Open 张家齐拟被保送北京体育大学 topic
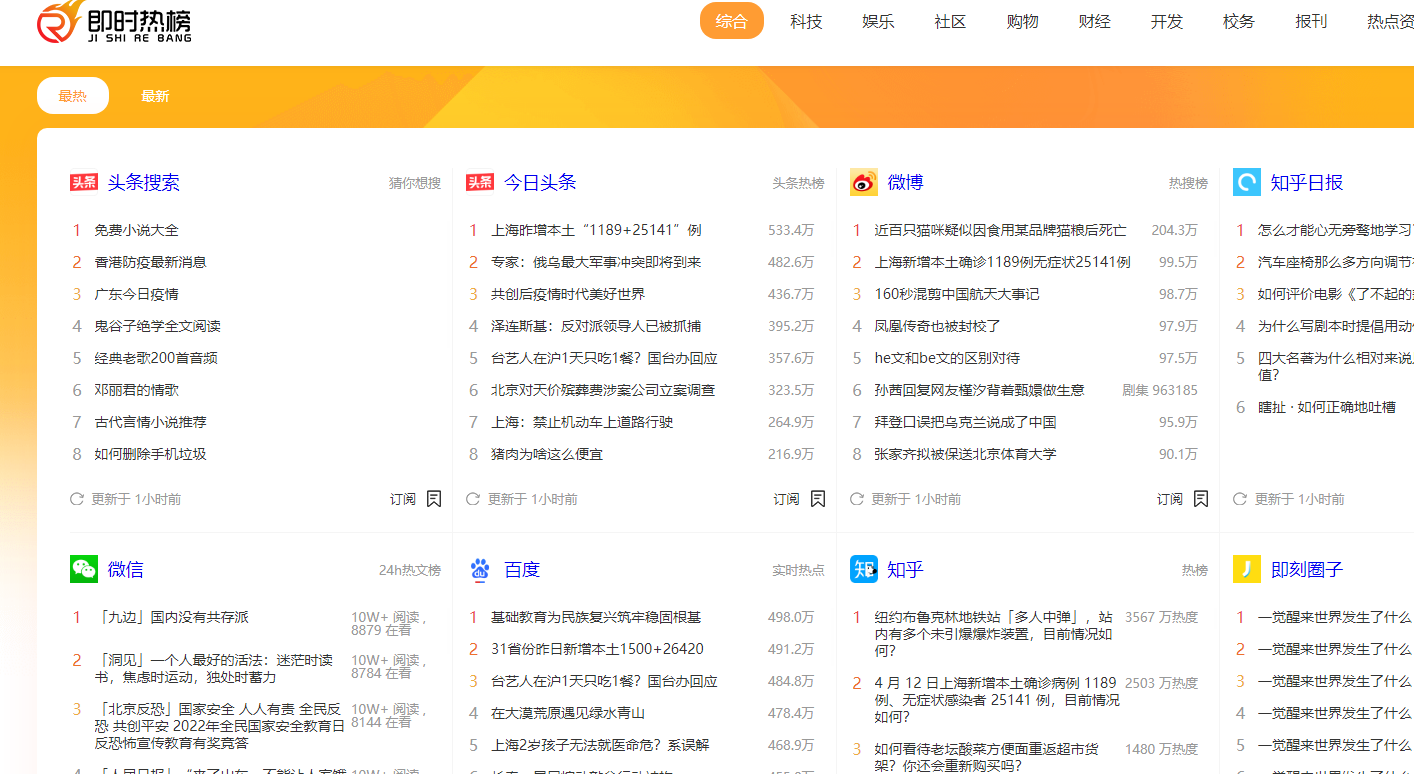 coord(966,454)
